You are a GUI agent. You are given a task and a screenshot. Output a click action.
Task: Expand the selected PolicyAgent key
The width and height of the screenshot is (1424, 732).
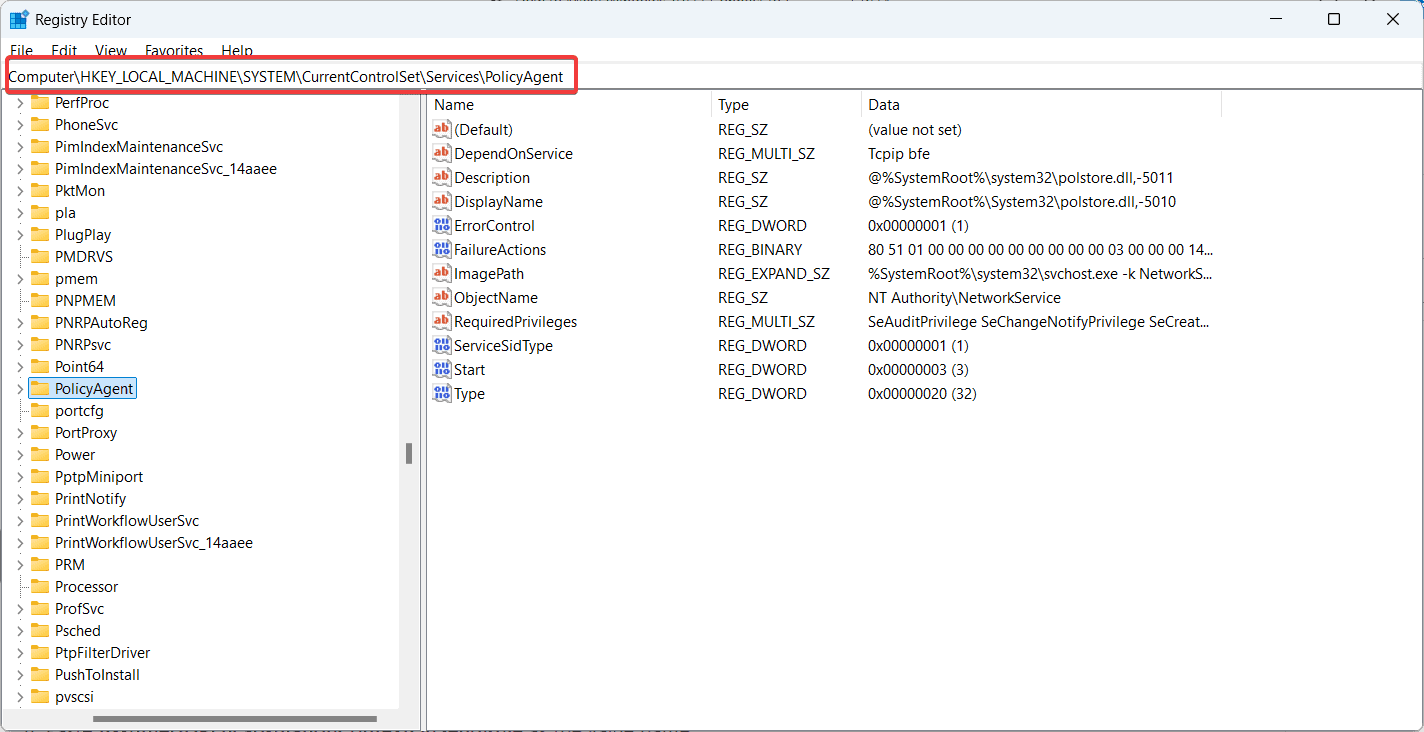coord(19,388)
